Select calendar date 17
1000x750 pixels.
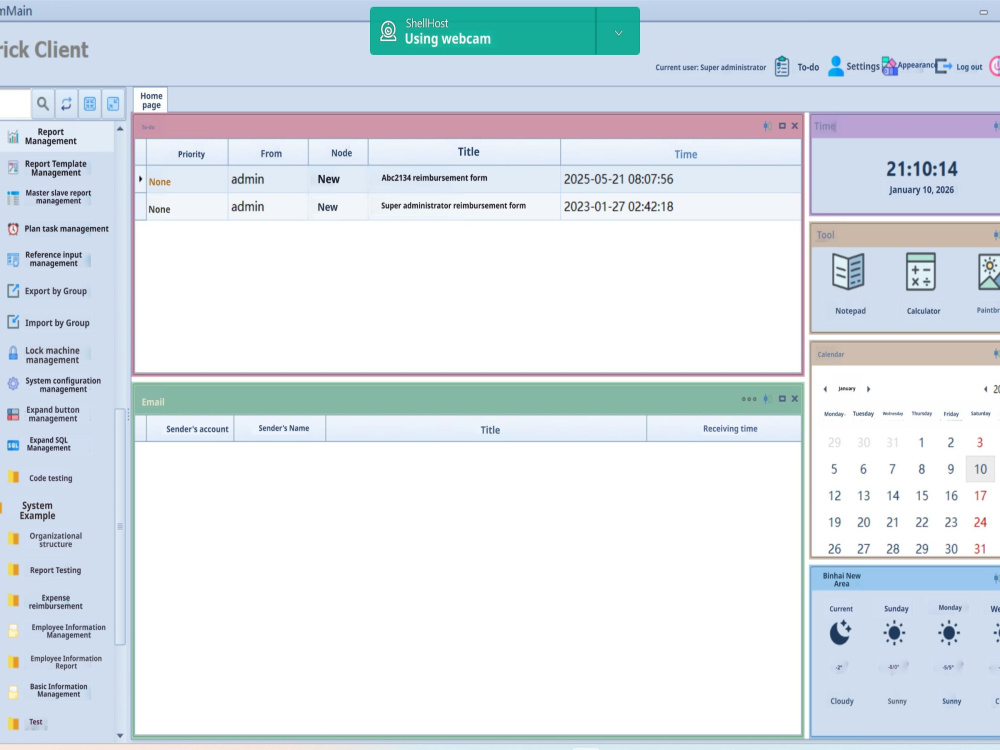(x=980, y=496)
